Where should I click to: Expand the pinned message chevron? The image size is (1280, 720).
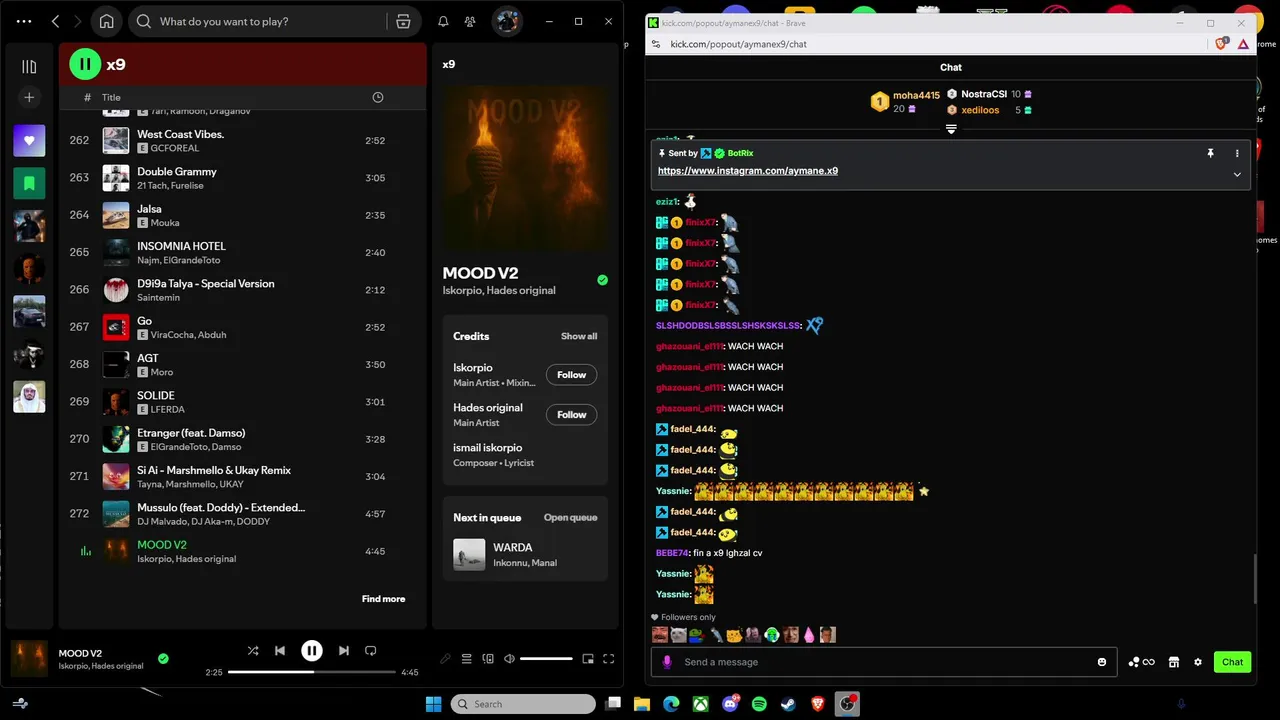(1237, 174)
